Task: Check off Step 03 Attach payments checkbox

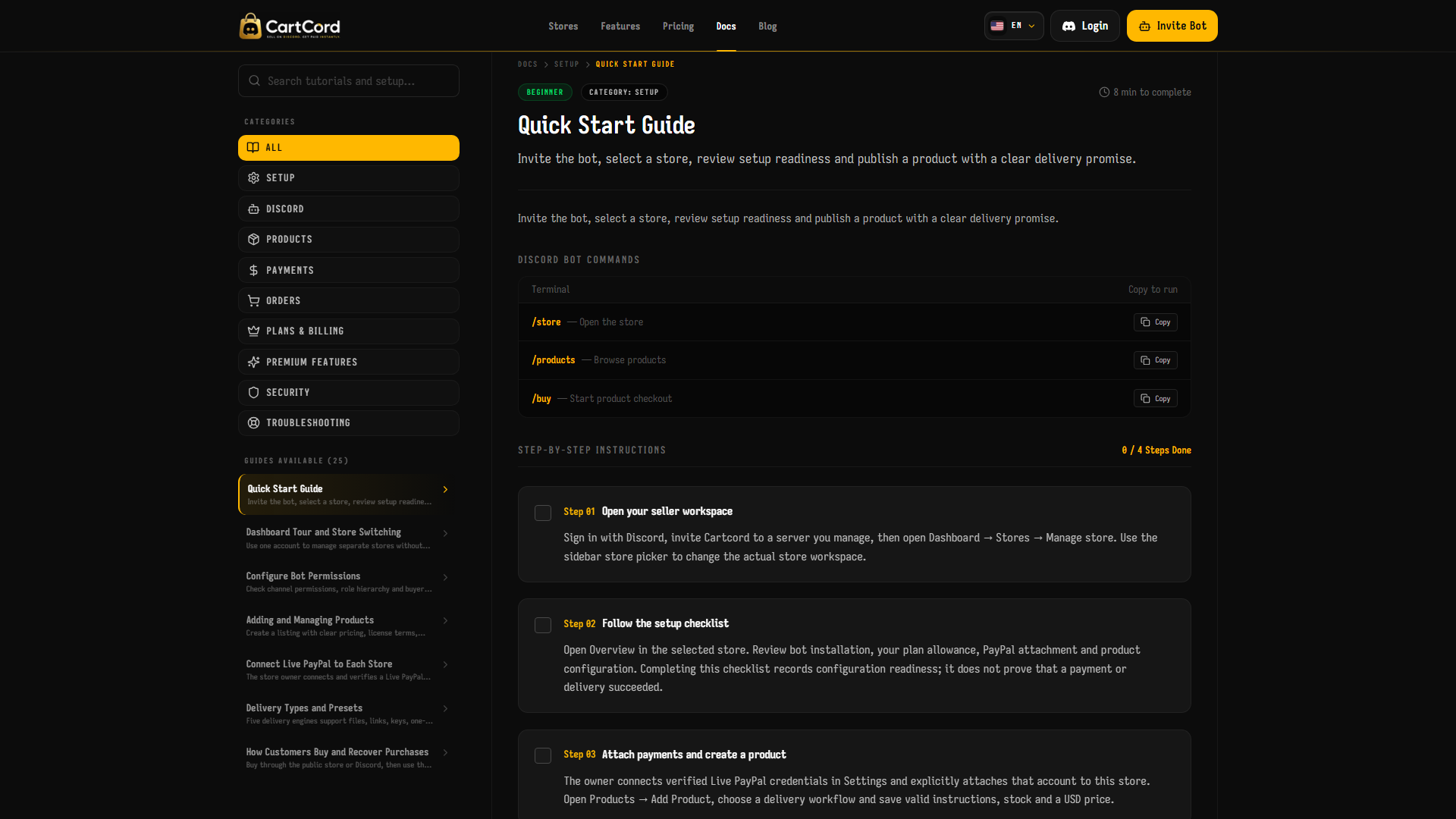Action: pos(543,756)
